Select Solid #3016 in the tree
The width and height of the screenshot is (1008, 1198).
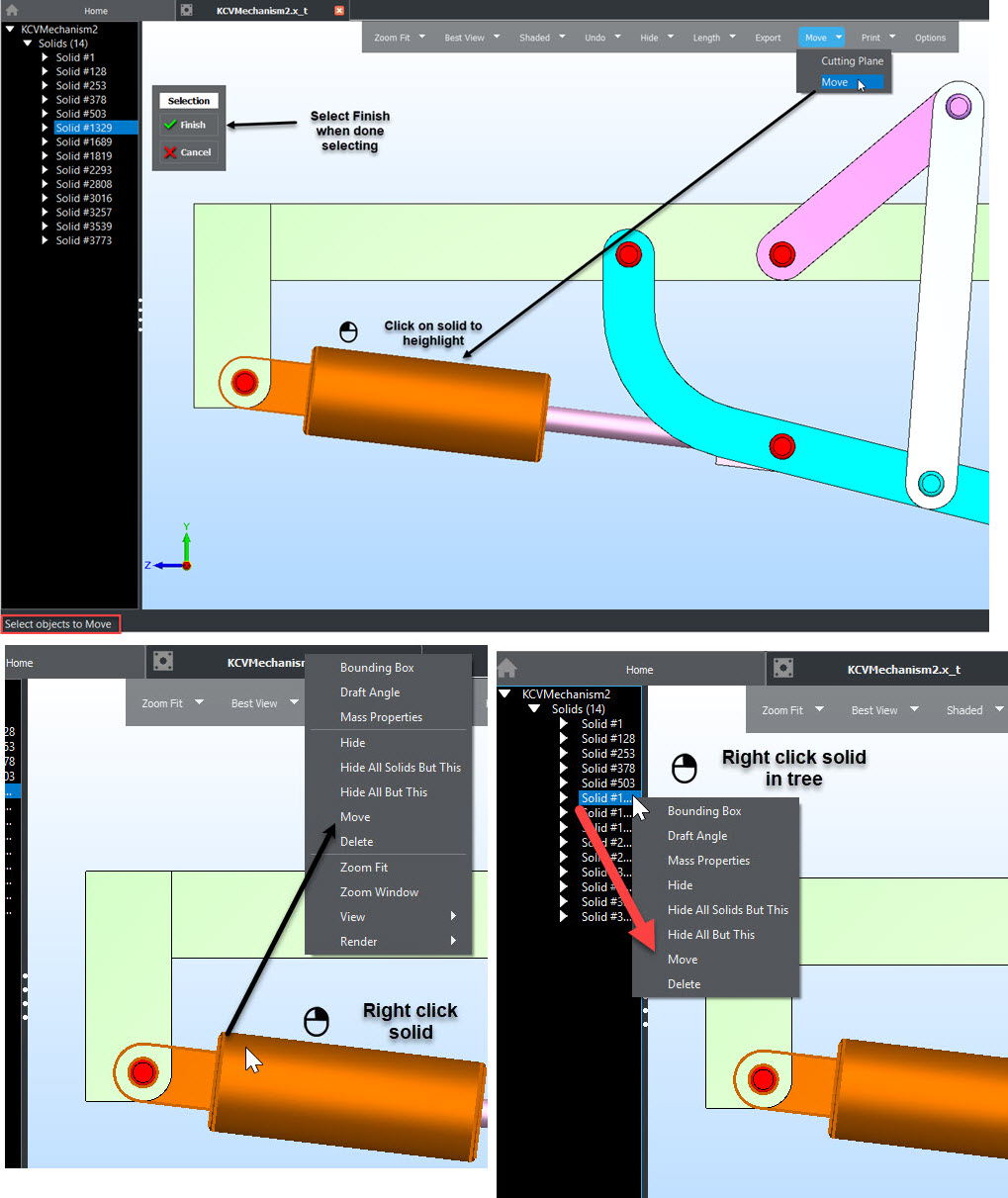pyautogui.click(x=84, y=198)
